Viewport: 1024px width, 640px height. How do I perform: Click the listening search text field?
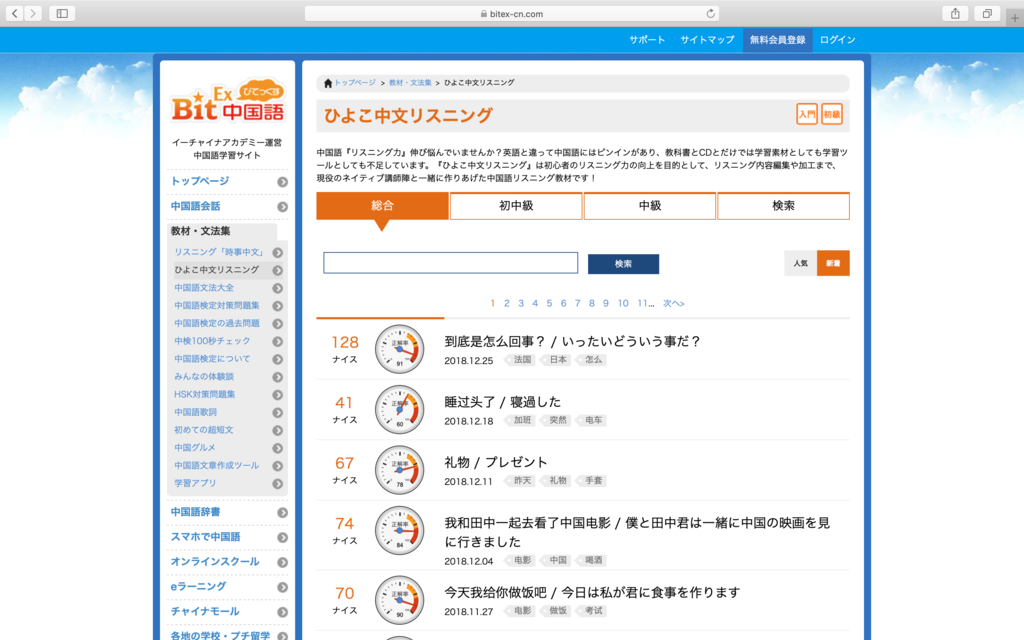pos(451,263)
